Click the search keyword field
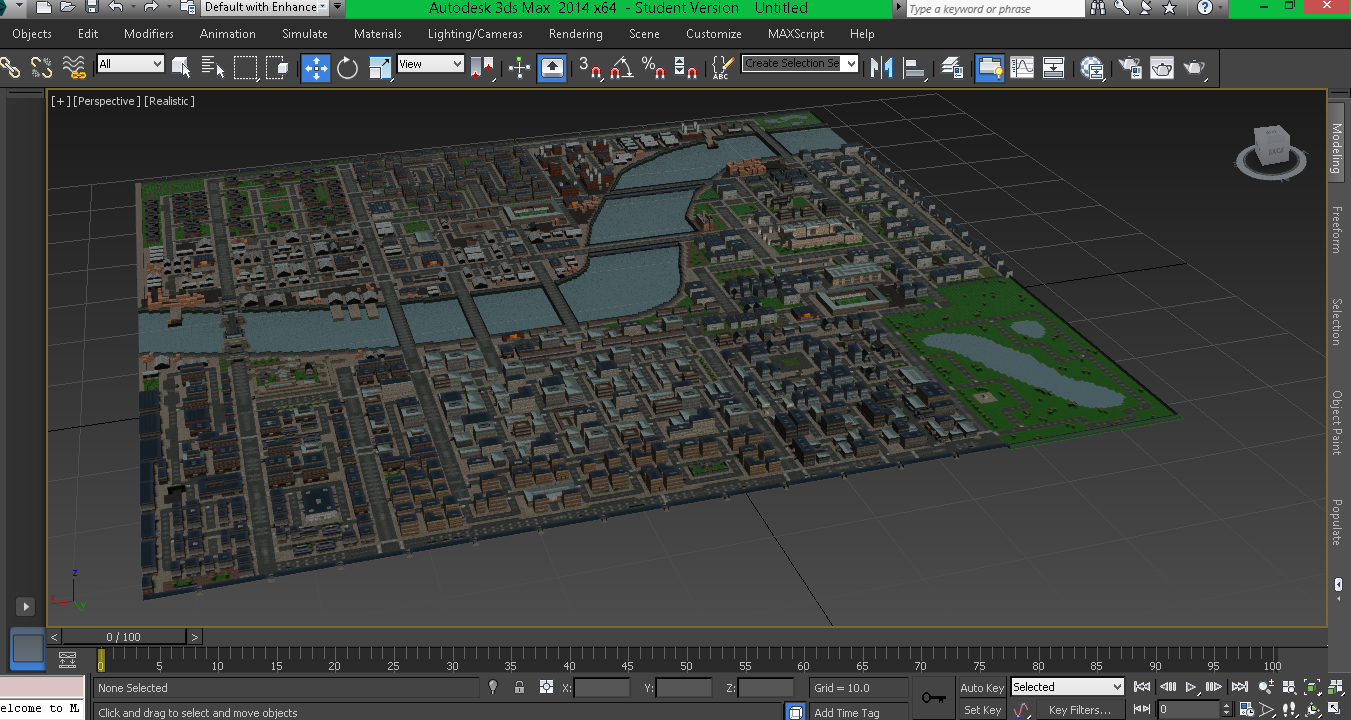 [x=994, y=8]
